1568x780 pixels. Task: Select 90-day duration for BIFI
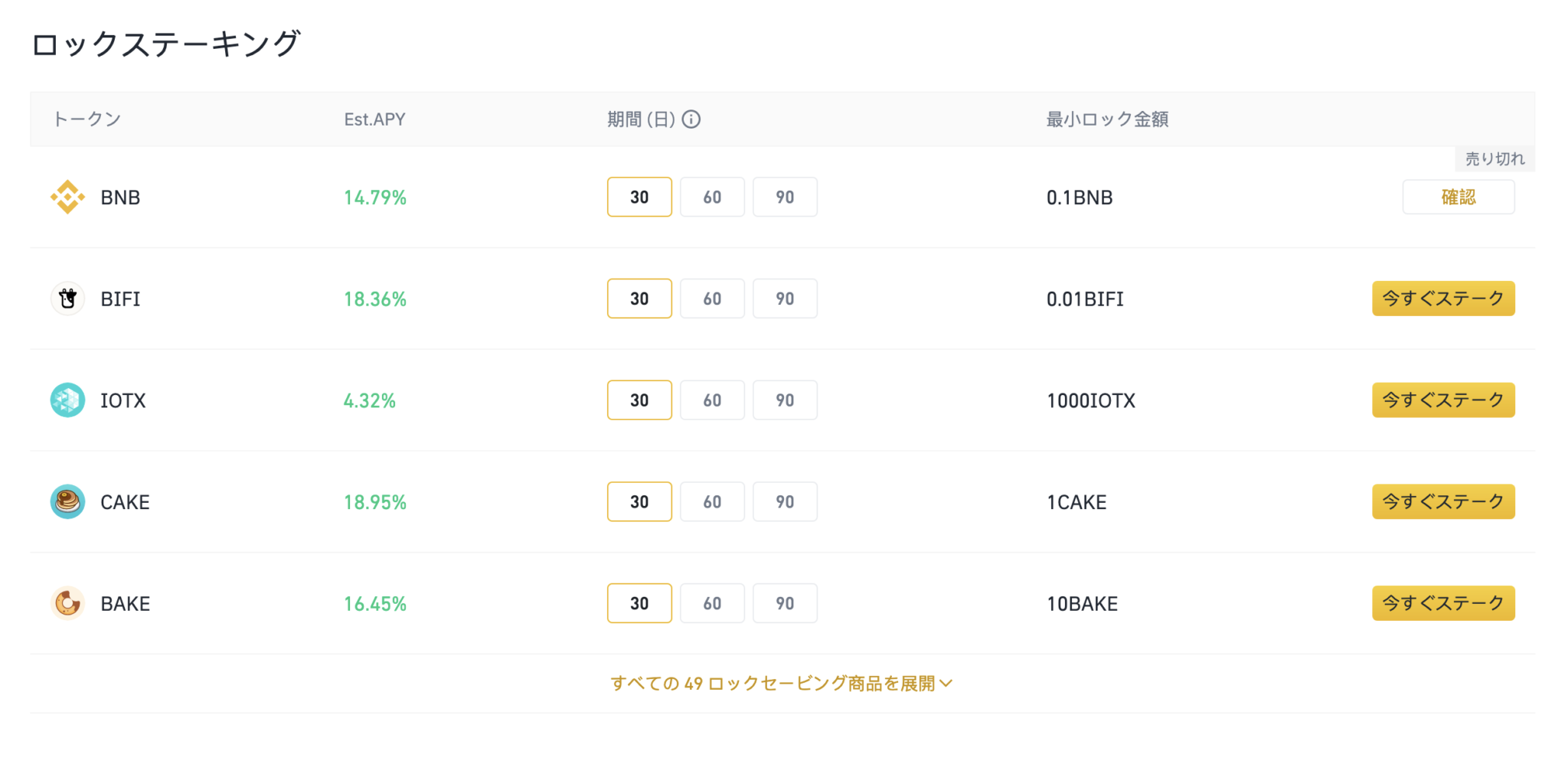point(785,299)
